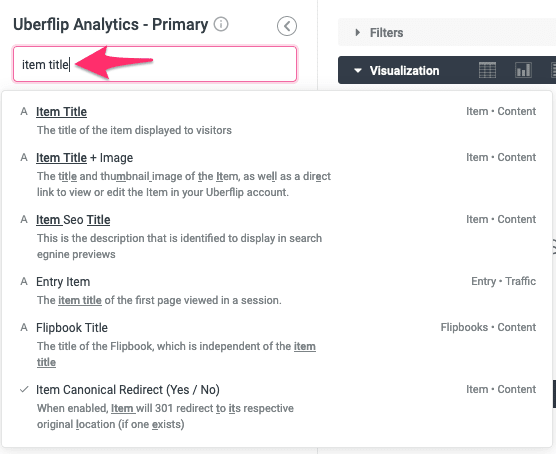Viewport: 556px width, 454px height.
Task: Select the column chart visualization icon
Action: tap(523, 70)
